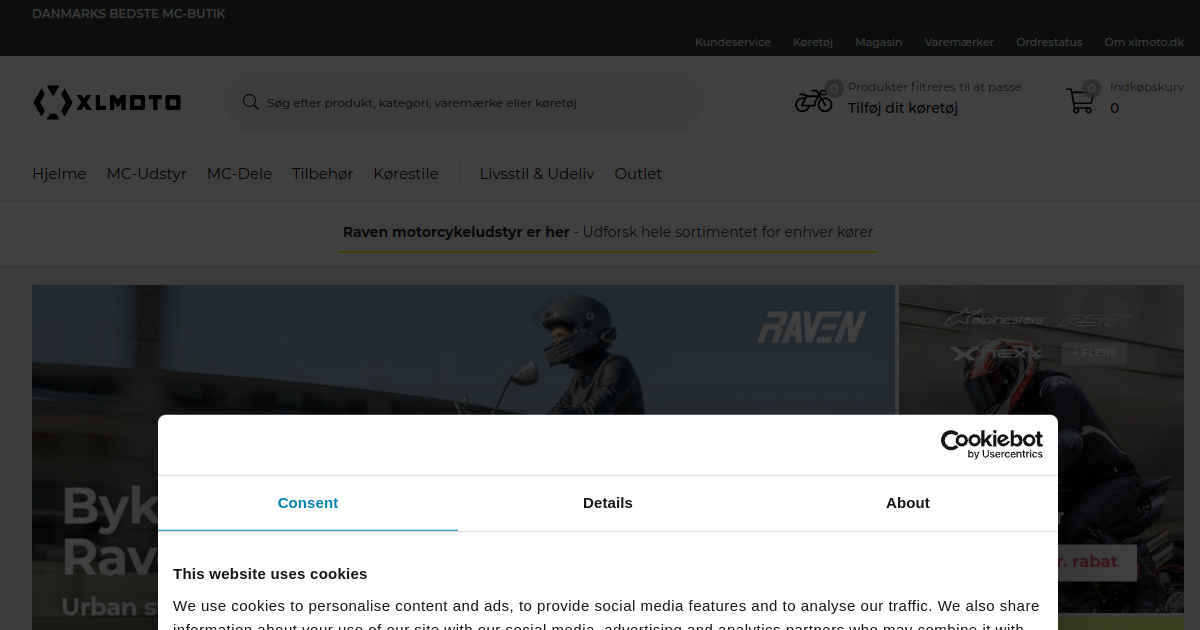1200x630 pixels.
Task: Click DANMARKS BEDSTE MC-BUTIK text
Action: [129, 14]
